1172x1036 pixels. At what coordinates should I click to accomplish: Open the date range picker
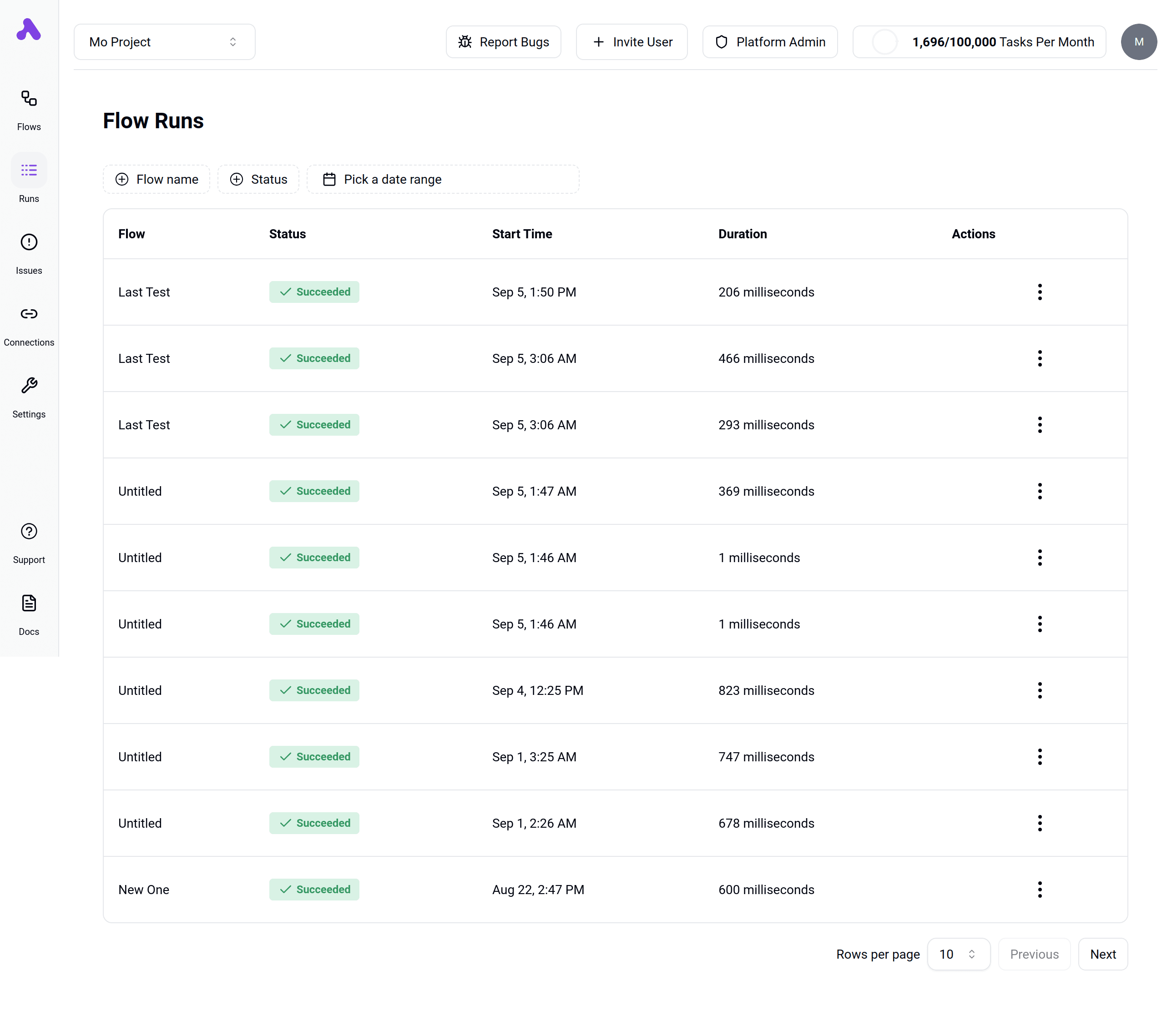443,179
